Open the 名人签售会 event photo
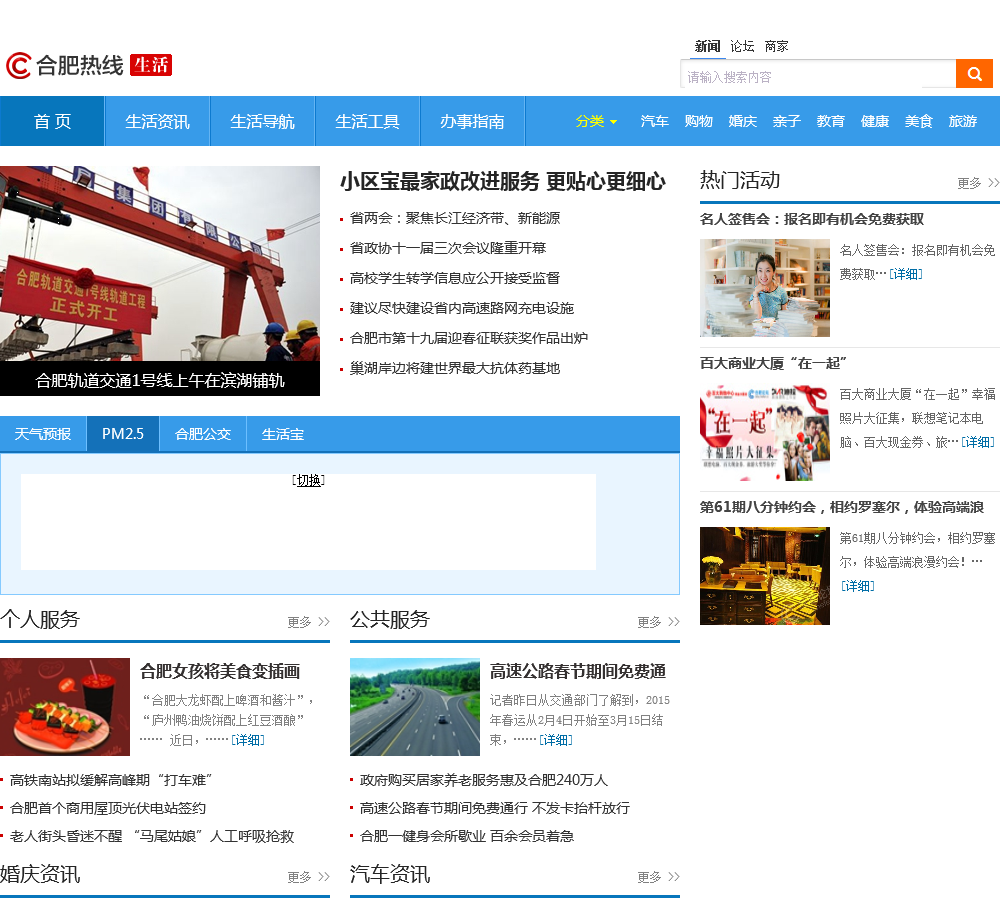 tap(765, 288)
